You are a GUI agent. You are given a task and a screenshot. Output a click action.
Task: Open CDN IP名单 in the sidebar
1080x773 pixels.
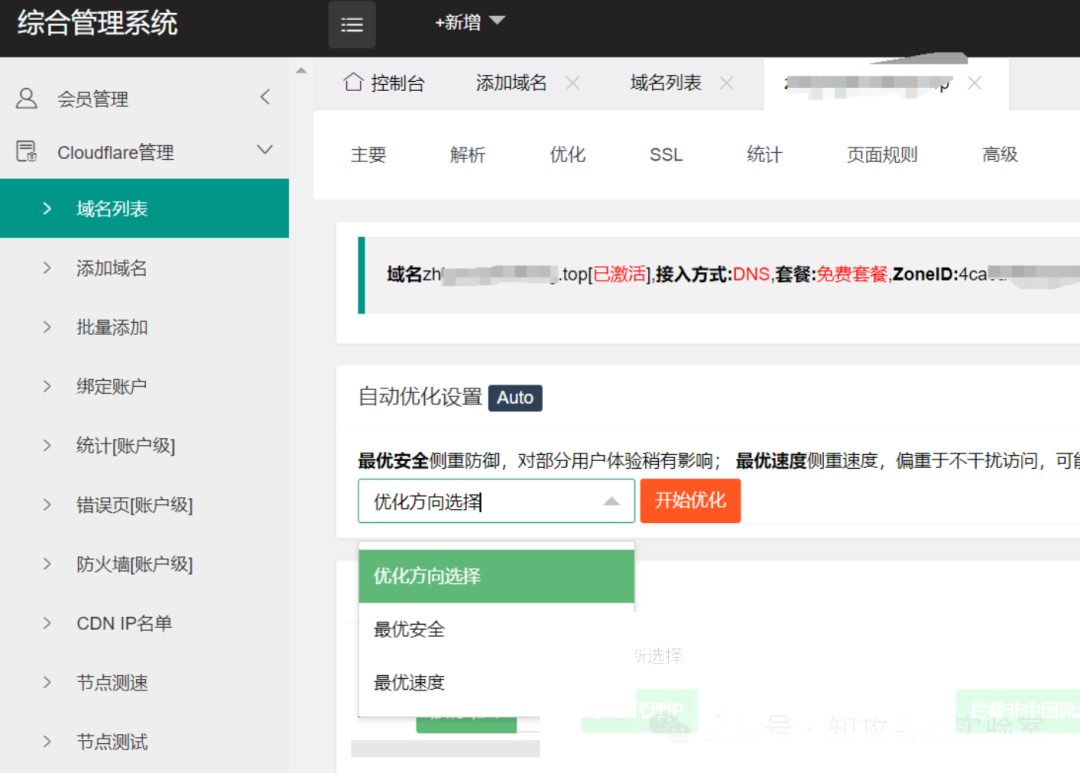point(145,623)
